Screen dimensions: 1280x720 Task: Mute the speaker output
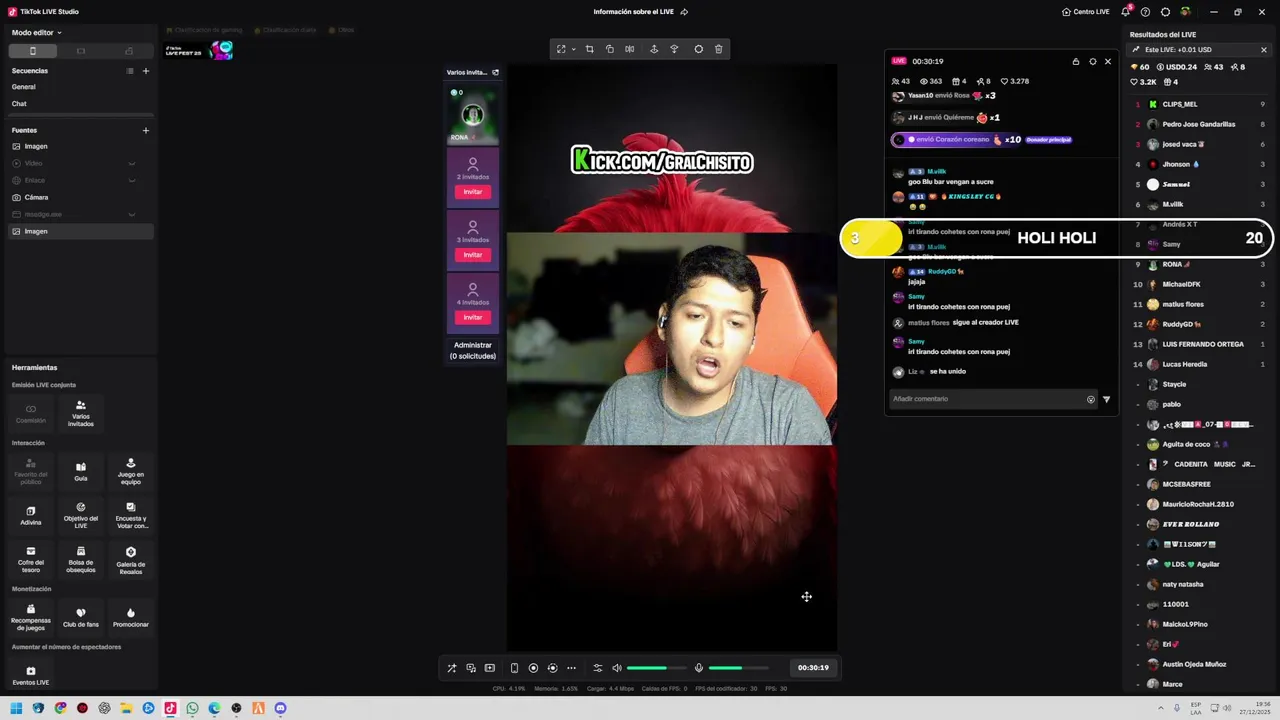[x=617, y=668]
